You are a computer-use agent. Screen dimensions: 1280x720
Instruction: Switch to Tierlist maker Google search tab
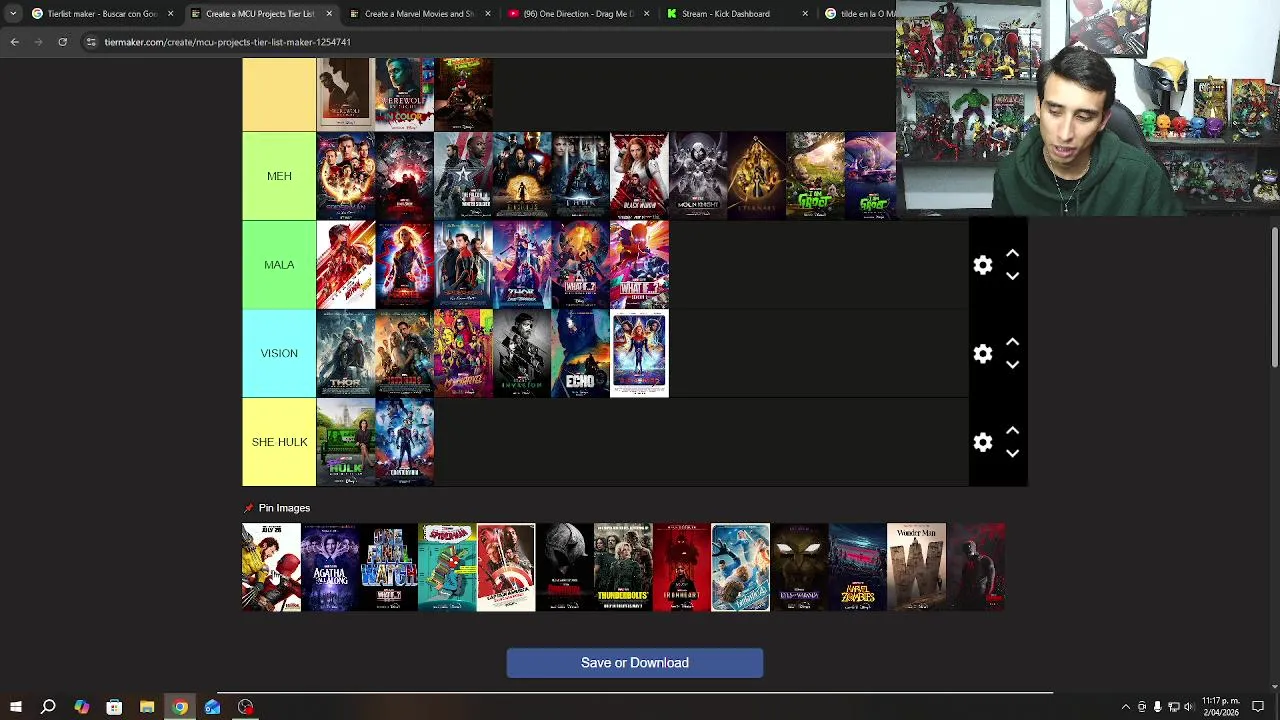tap(103, 14)
